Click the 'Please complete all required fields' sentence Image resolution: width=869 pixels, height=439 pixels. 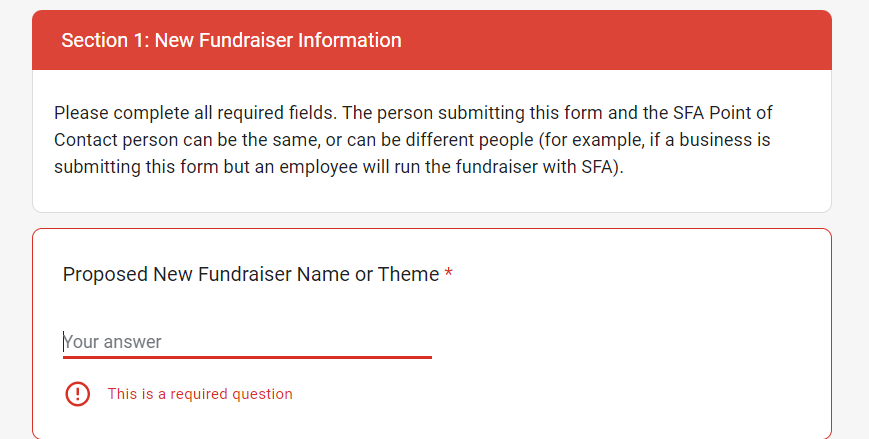pos(195,113)
